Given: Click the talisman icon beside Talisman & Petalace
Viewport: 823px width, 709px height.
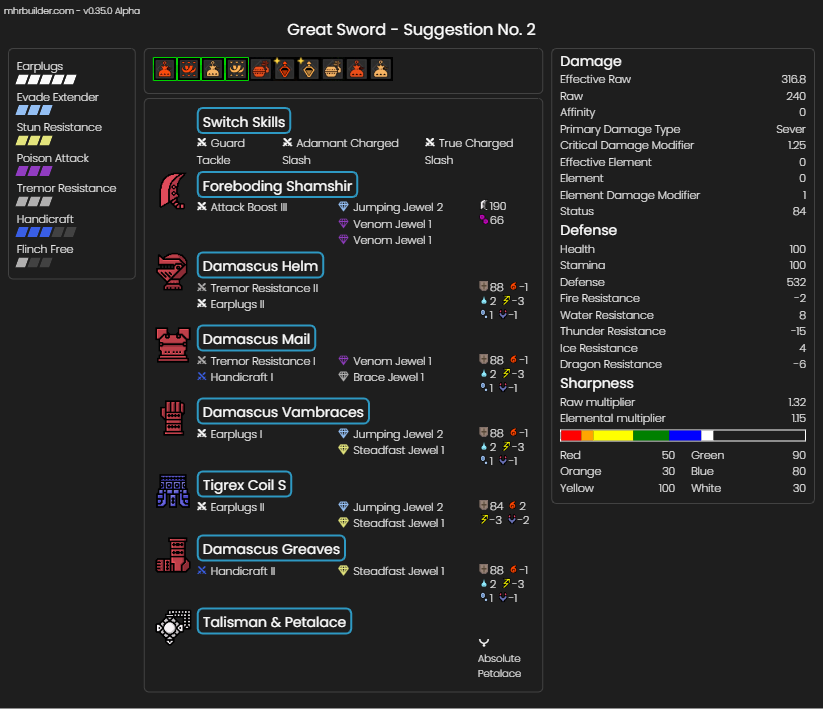Looking at the screenshot, I should 173,627.
